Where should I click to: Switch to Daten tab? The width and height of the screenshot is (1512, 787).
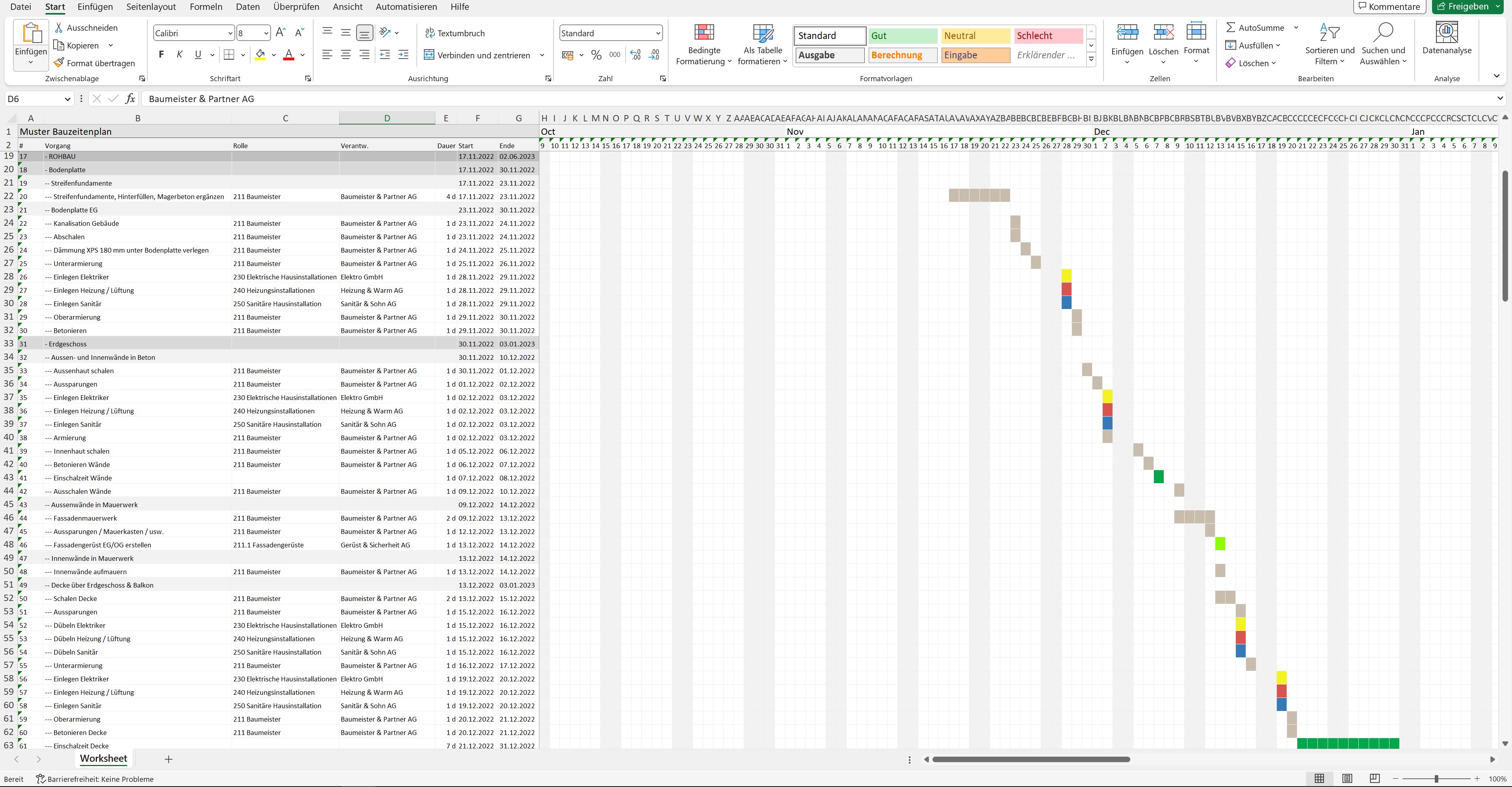click(x=248, y=6)
